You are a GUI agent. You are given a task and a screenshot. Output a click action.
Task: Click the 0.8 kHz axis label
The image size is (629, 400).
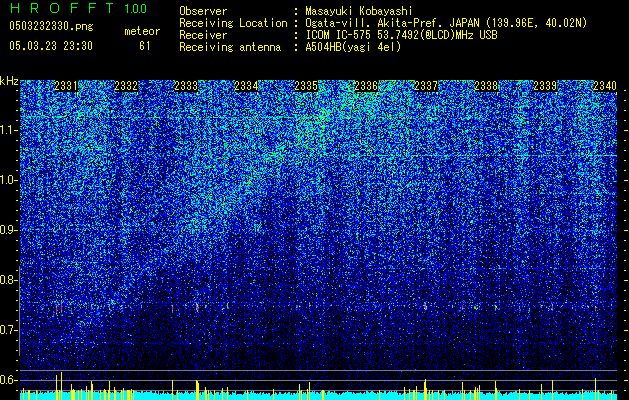[x=9, y=280]
